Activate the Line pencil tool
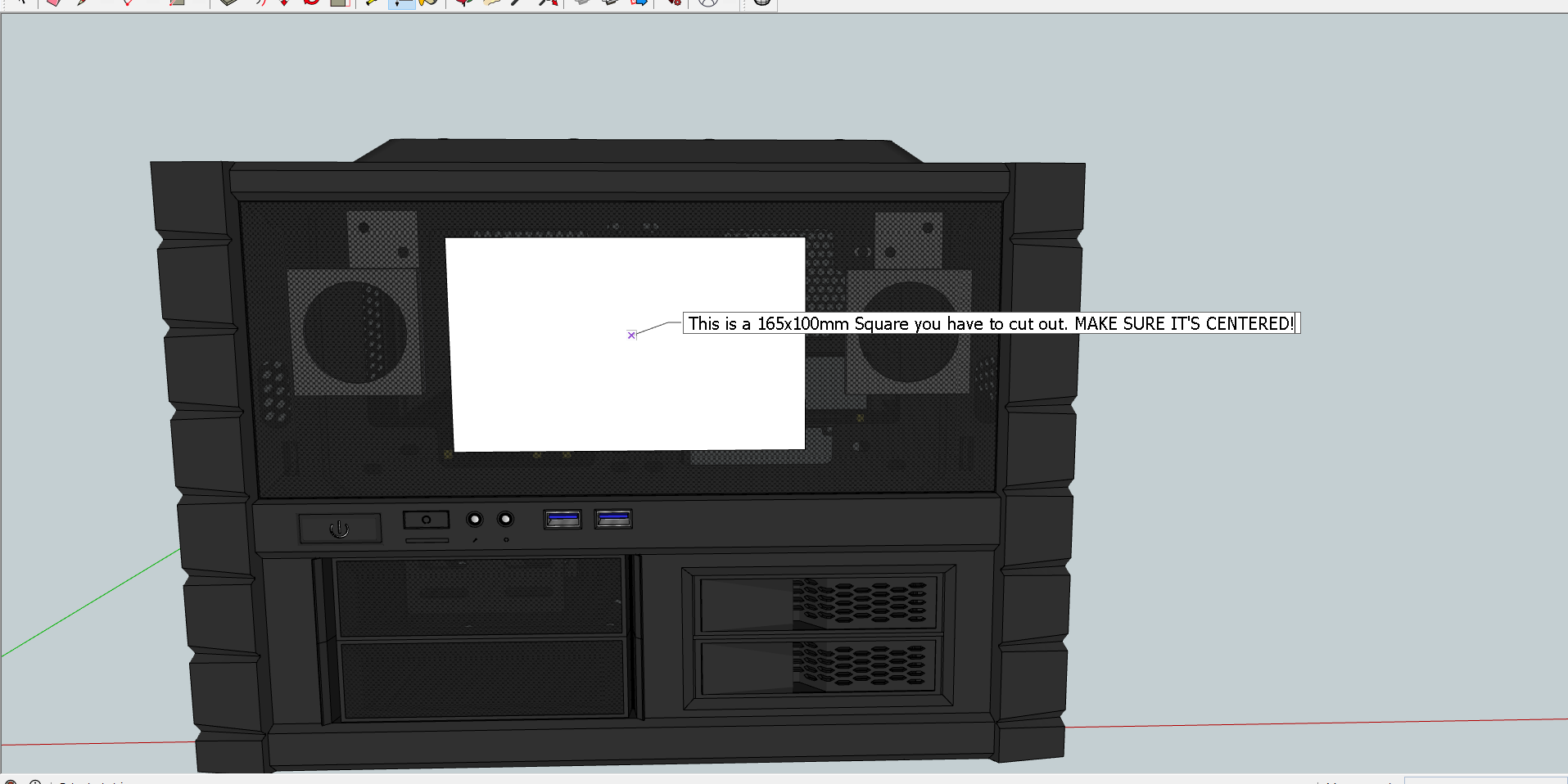The width and height of the screenshot is (1568, 784). click(81, 3)
